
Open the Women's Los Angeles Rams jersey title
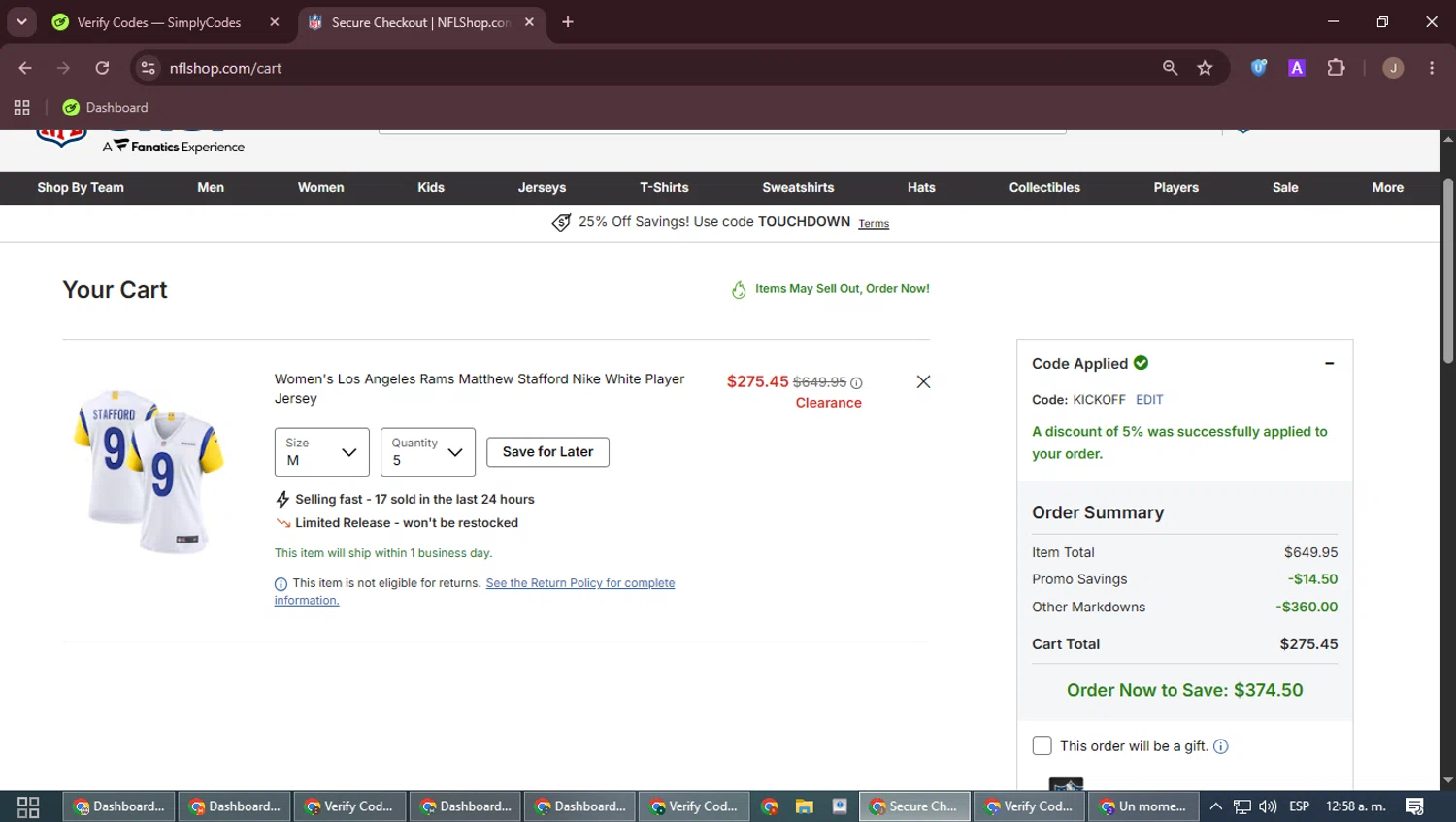coord(480,388)
